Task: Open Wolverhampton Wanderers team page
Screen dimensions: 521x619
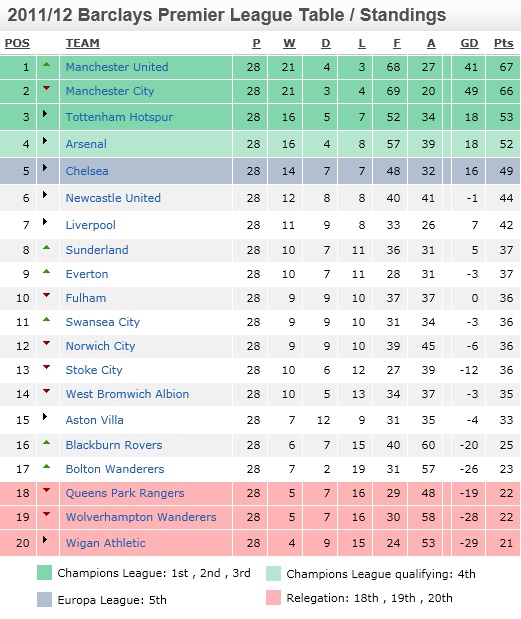Action: tap(141, 517)
